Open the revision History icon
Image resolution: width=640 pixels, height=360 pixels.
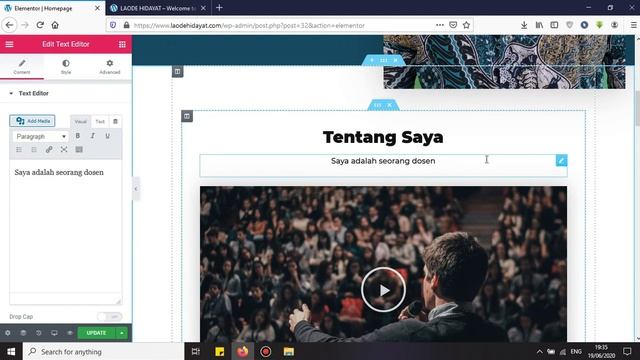[x=39, y=333]
